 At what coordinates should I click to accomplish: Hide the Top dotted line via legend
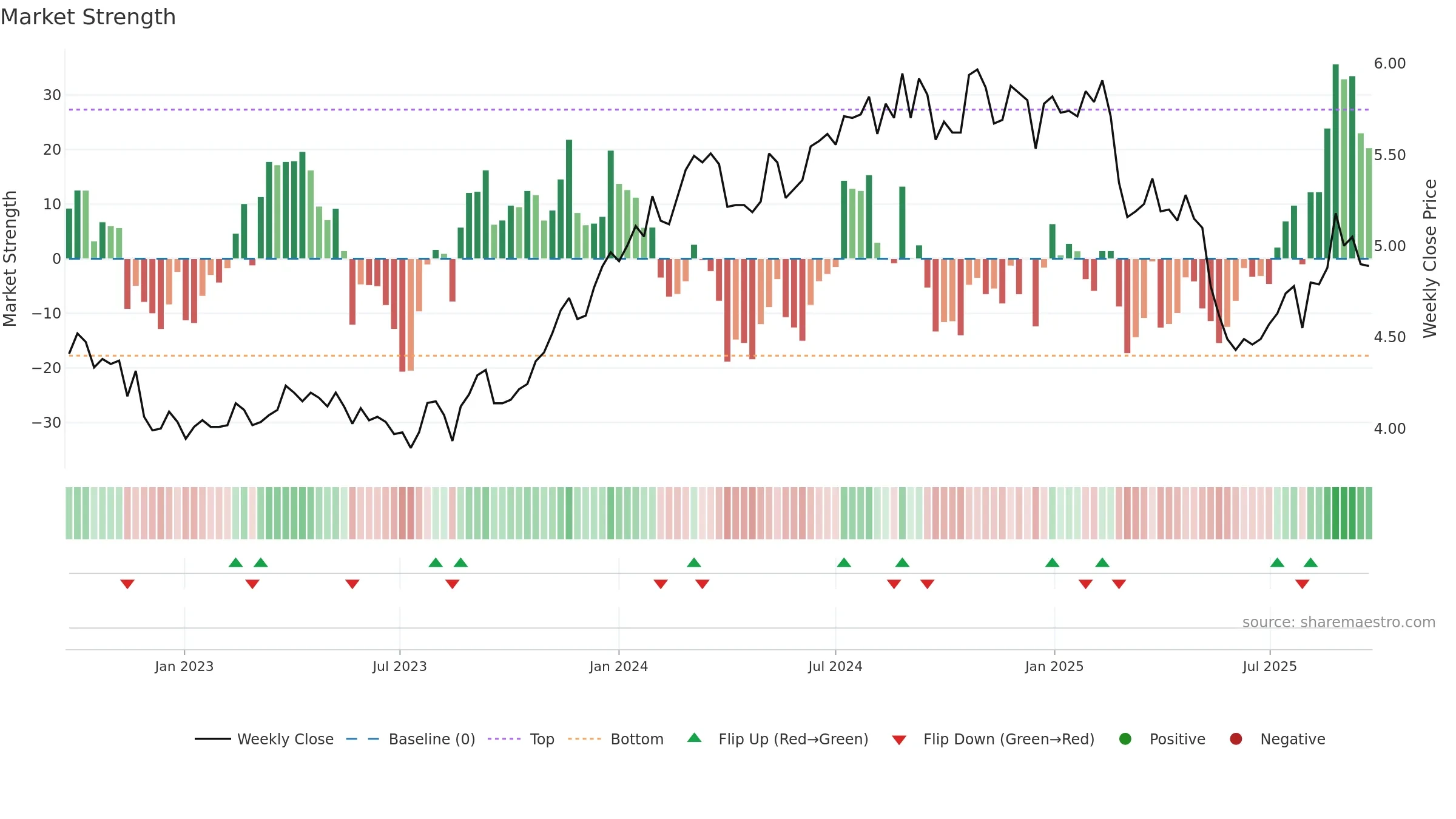[x=521, y=739]
